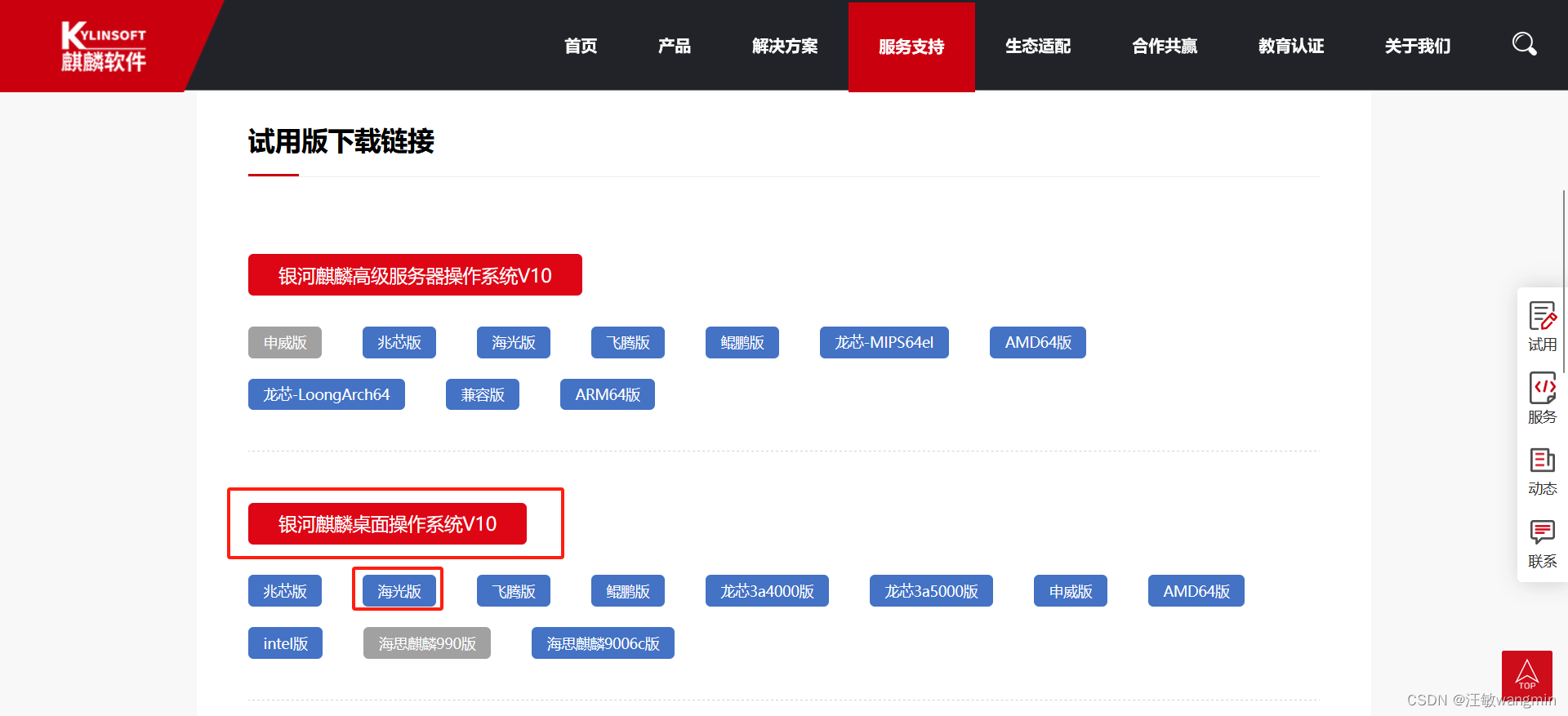Select the desktop 兆芯版 button
Screen dimensions: 1568x716
click(x=285, y=591)
